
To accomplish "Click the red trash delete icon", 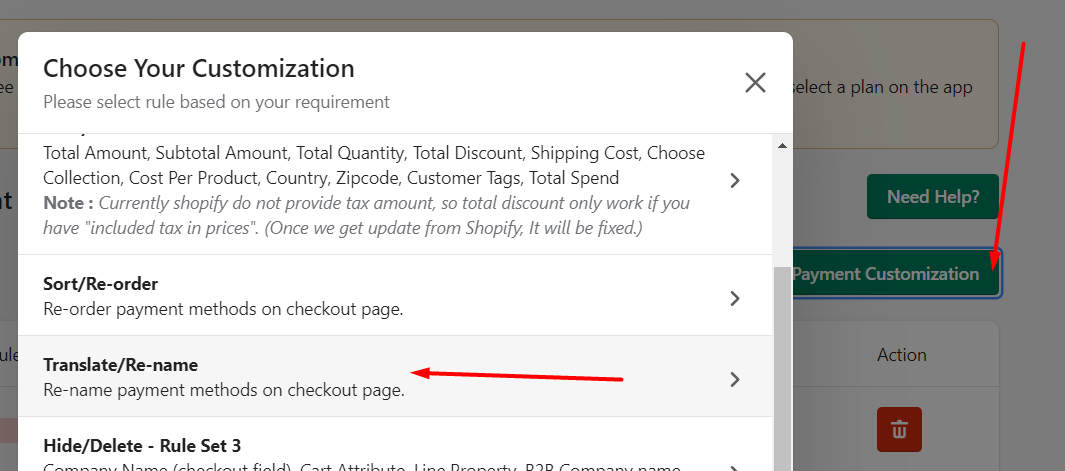I will (x=899, y=430).
